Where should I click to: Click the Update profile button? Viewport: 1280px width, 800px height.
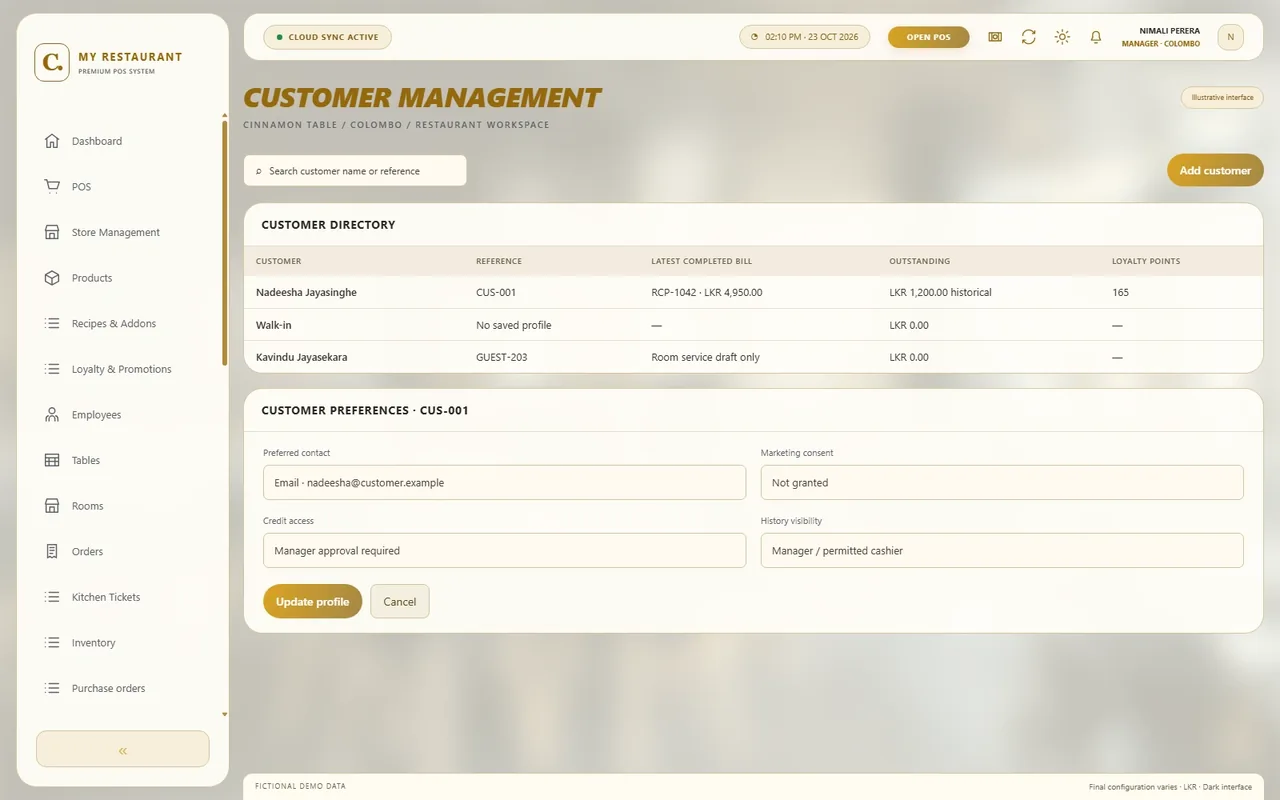[312, 601]
